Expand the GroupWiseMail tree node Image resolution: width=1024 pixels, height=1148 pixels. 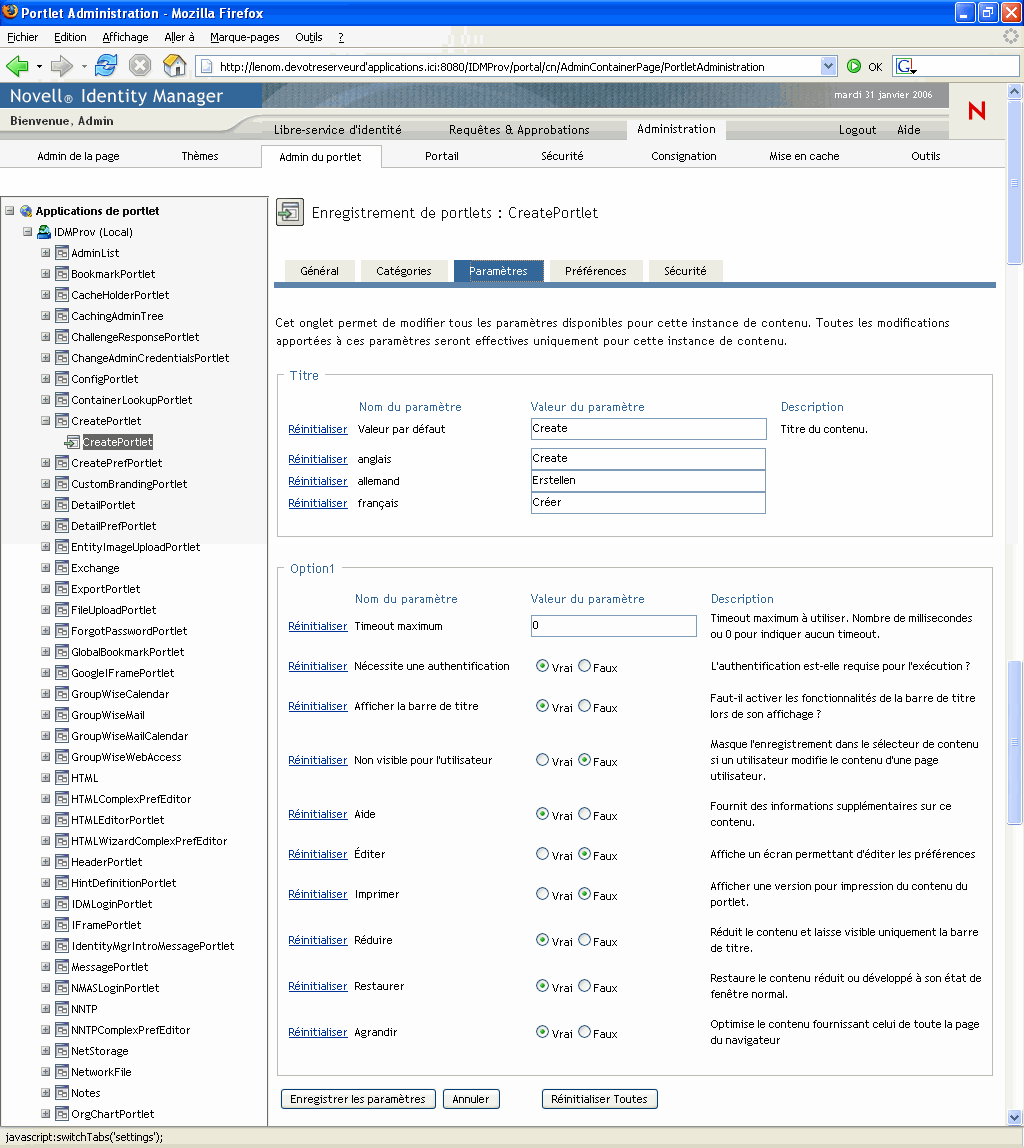[x=46, y=715]
